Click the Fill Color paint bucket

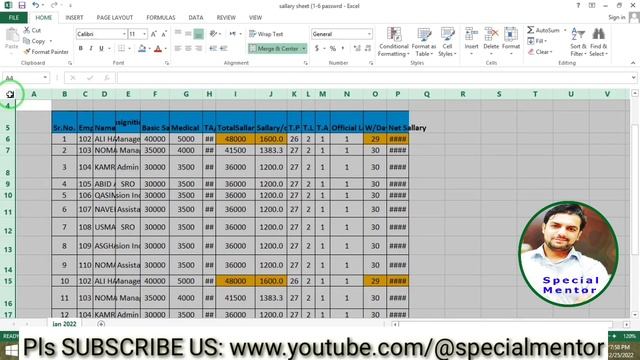(x=142, y=49)
